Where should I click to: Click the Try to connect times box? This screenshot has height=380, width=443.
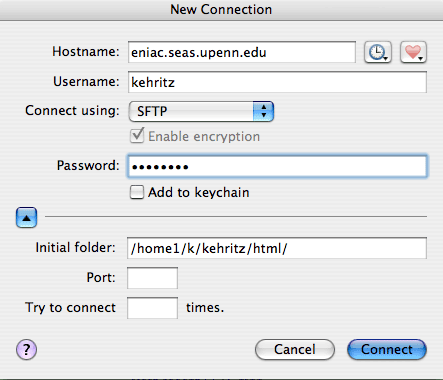coord(152,308)
